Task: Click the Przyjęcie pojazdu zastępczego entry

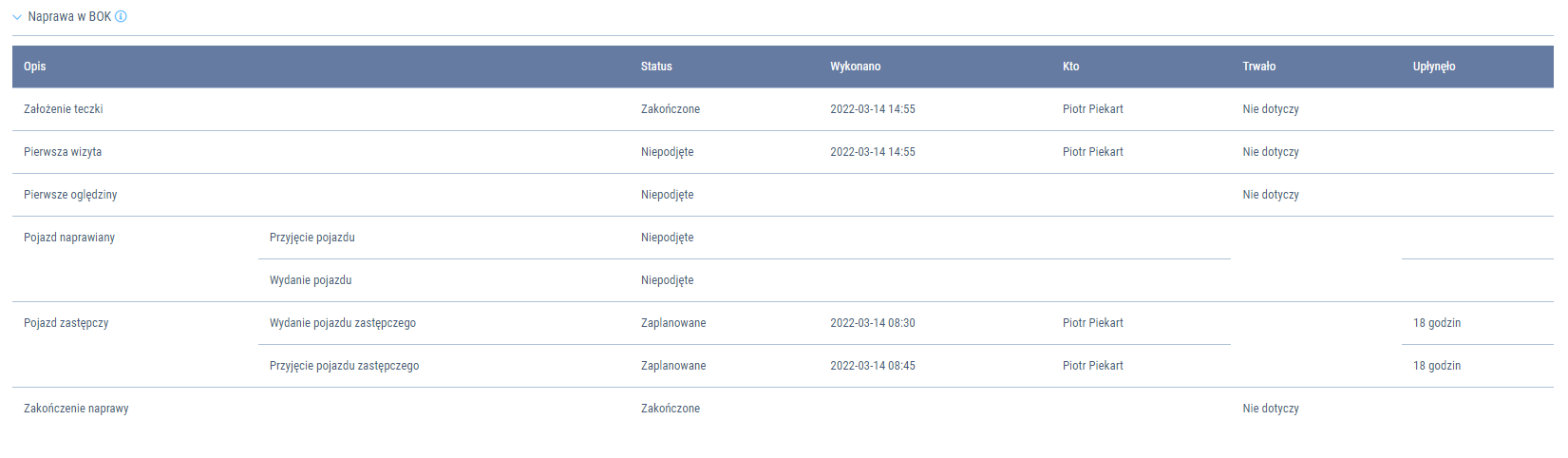Action: click(344, 366)
